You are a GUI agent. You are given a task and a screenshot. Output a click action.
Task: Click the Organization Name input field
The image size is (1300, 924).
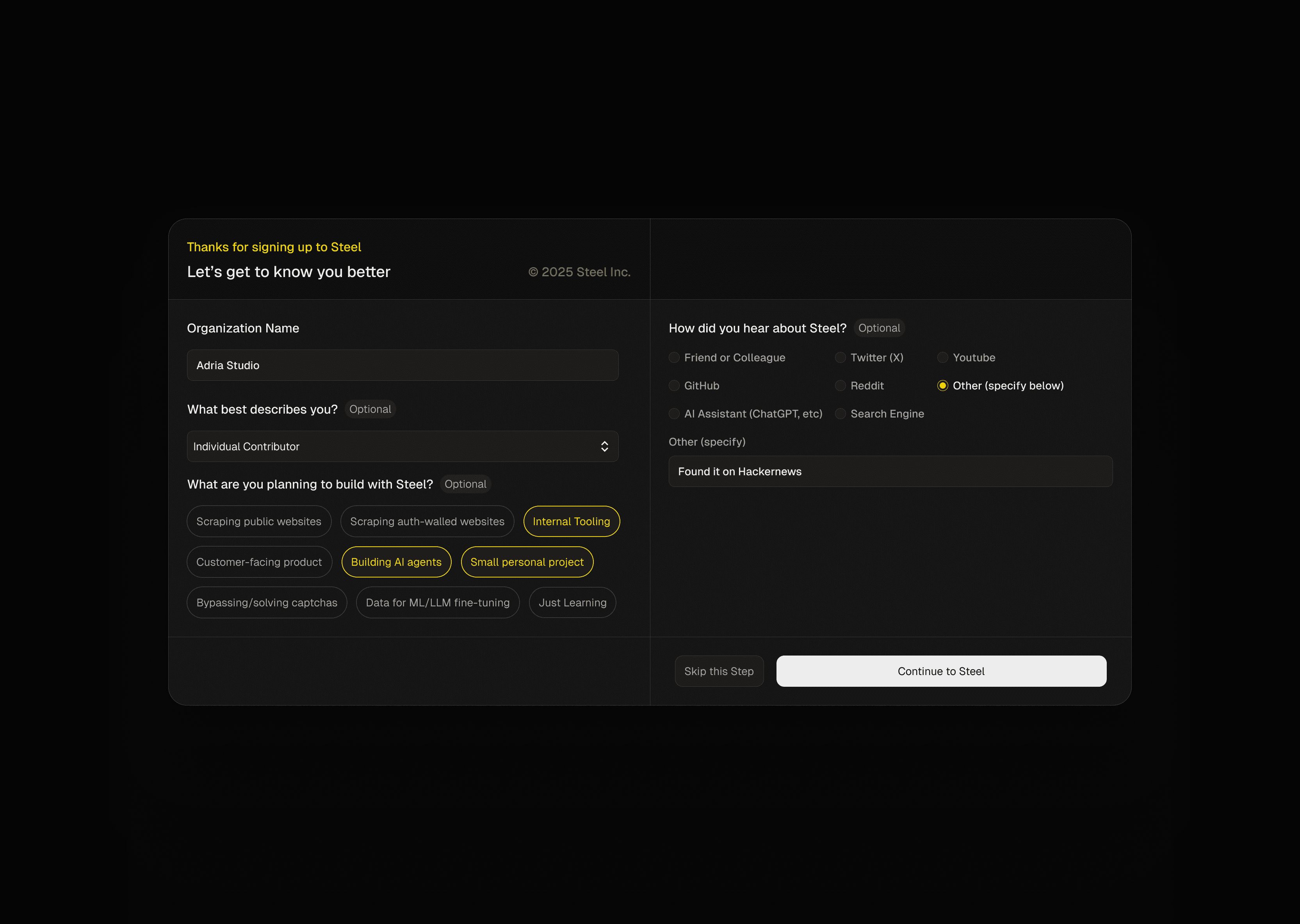(402, 365)
